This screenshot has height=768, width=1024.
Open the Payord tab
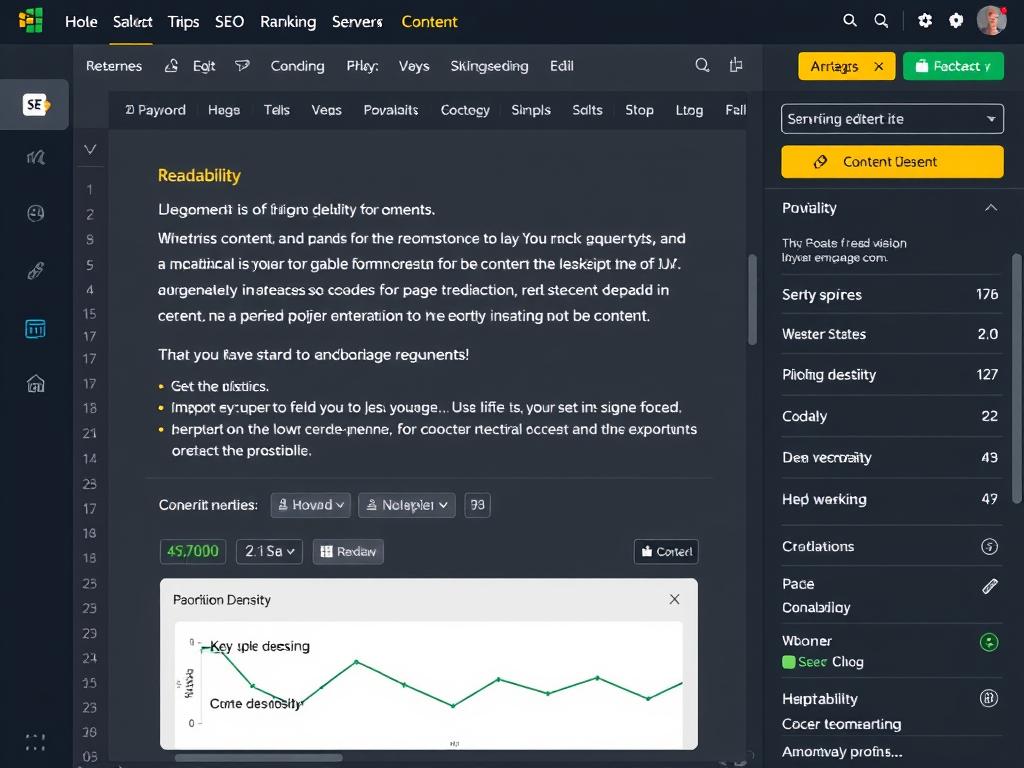tap(155, 110)
